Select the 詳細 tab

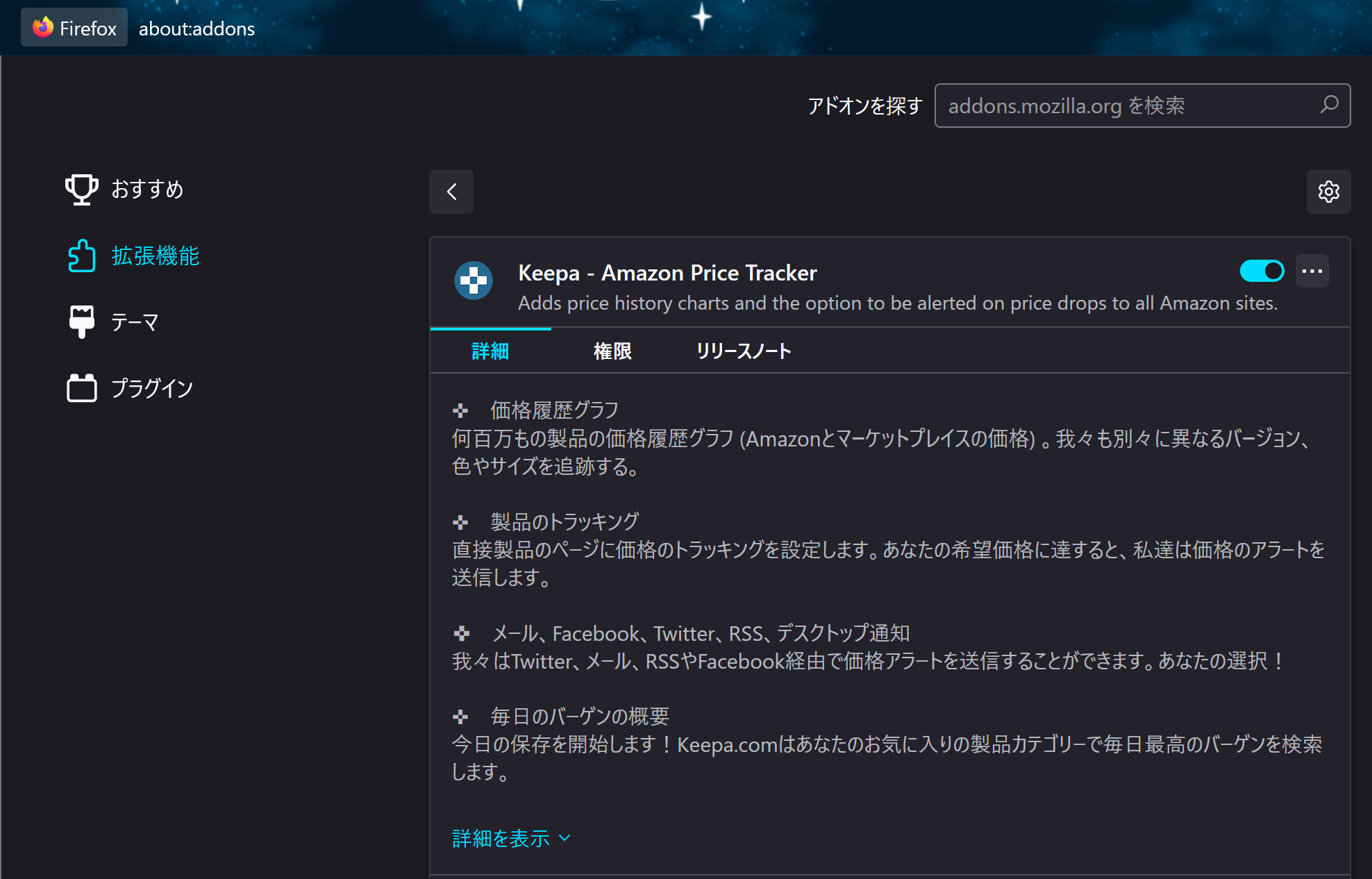click(x=490, y=351)
